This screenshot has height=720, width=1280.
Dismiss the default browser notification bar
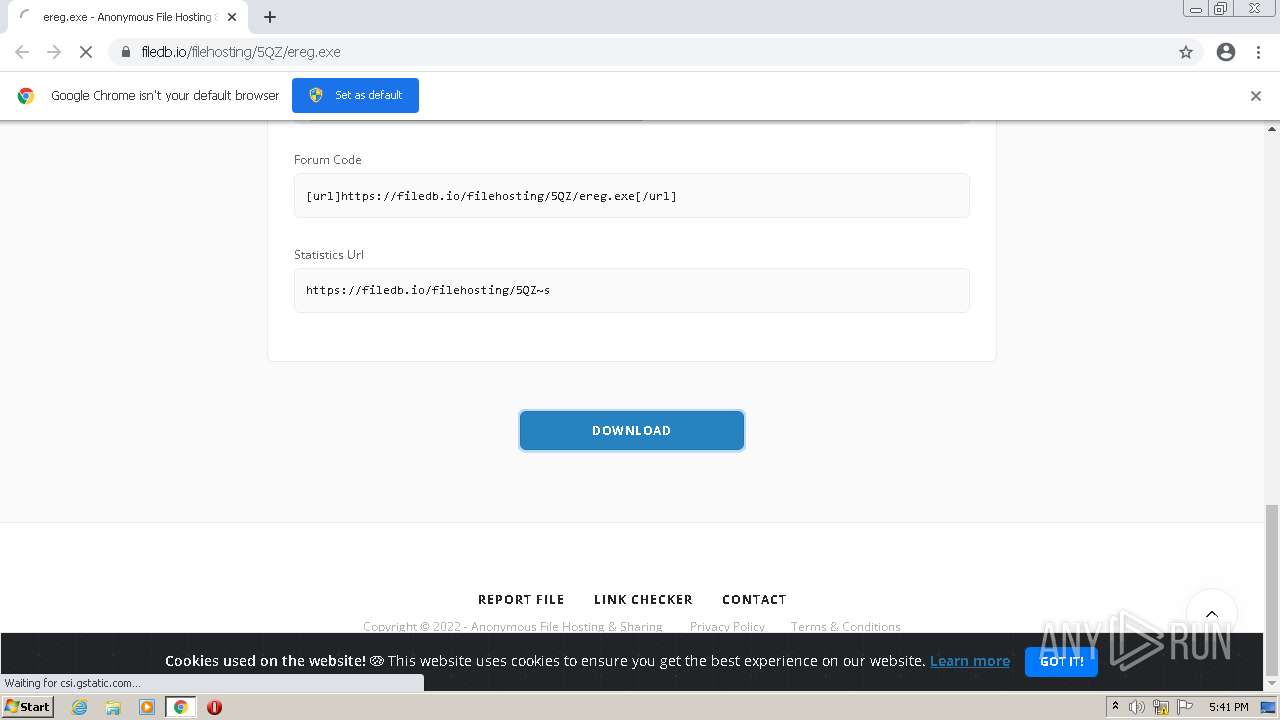[x=1256, y=96]
